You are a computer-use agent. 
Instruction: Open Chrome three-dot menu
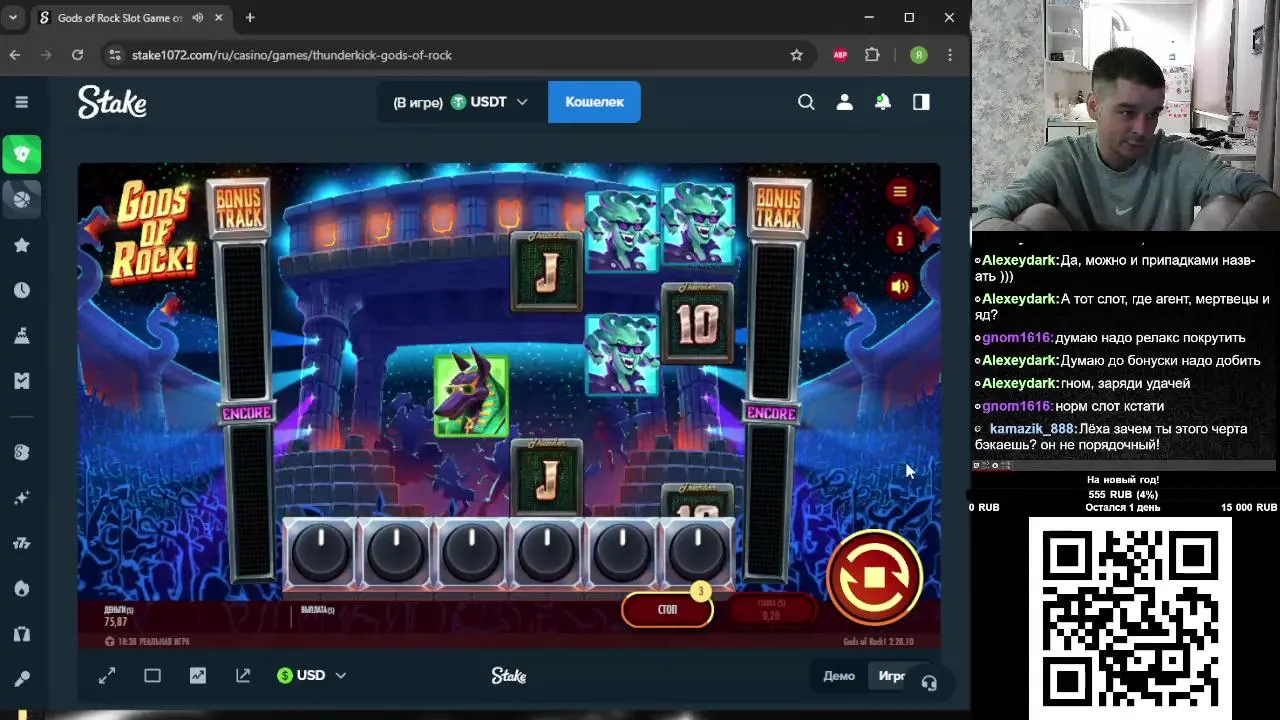coord(950,55)
